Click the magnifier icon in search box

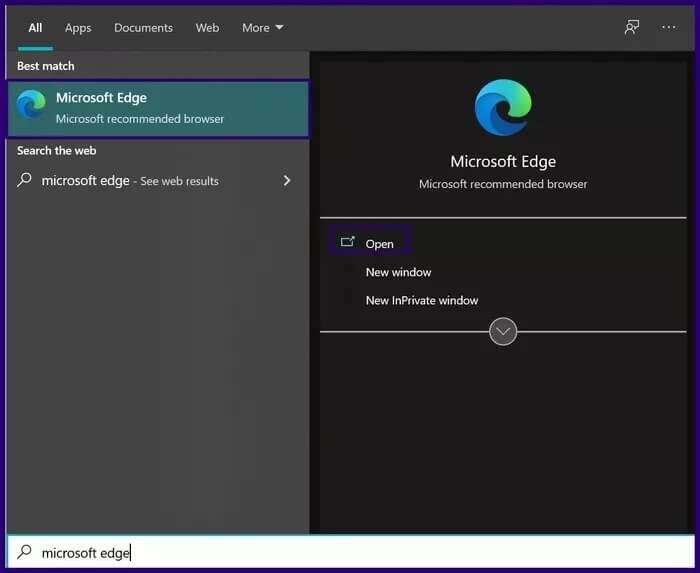(x=25, y=552)
